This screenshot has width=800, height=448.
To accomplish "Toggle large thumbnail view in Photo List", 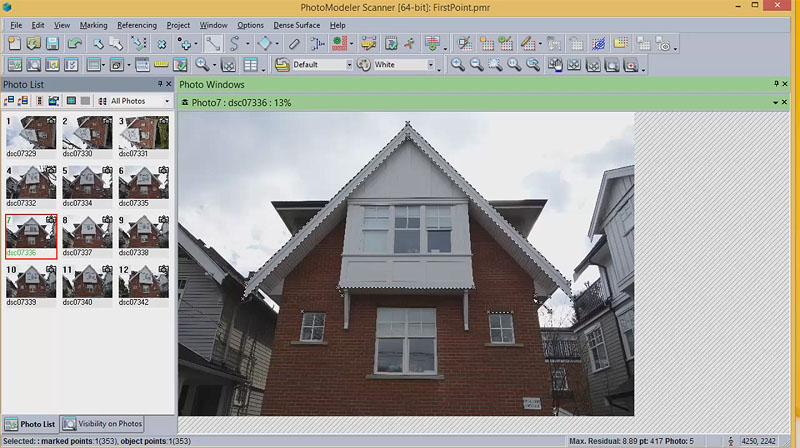I will (x=71, y=101).
